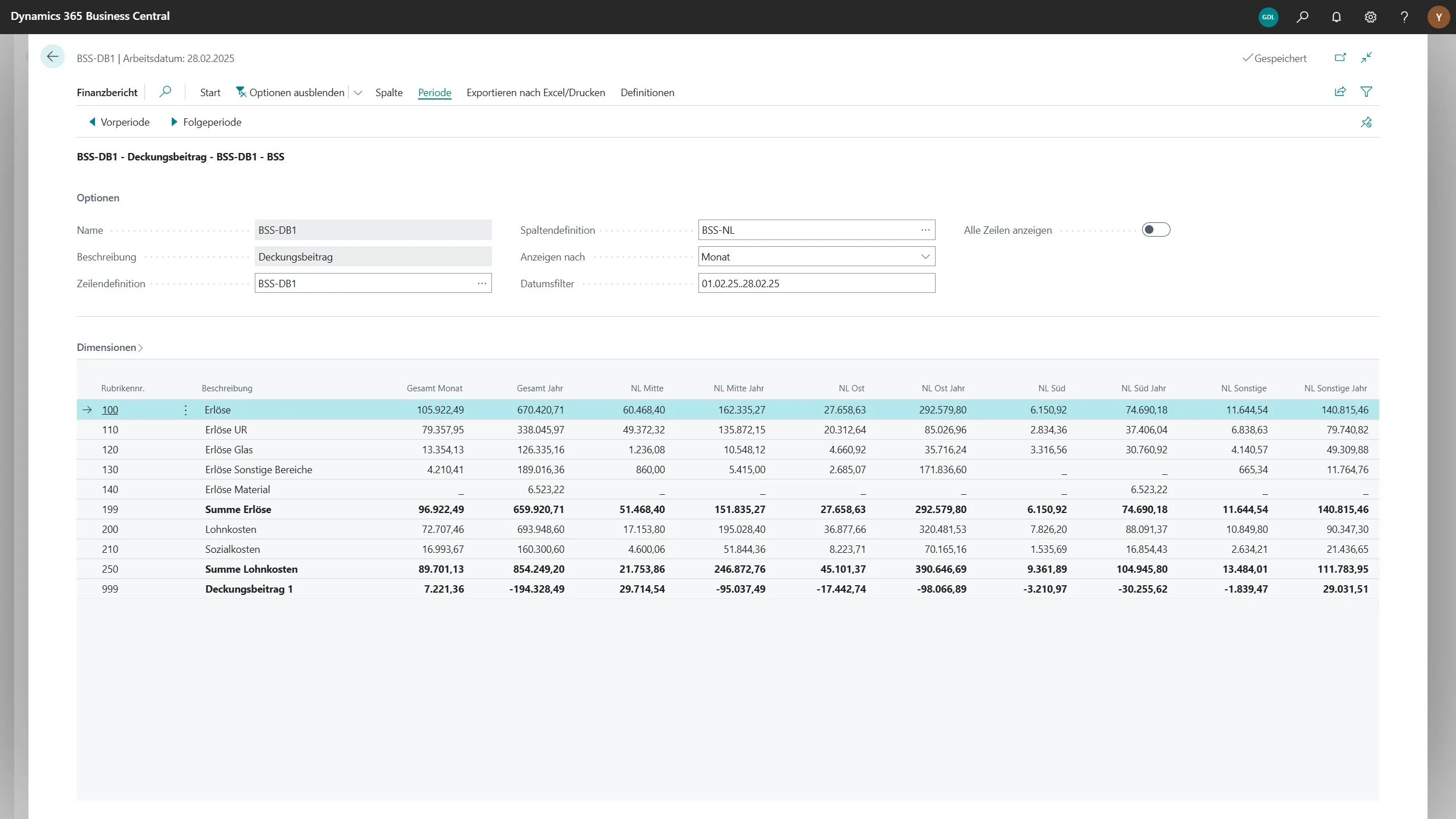1456x819 pixels.
Task: Expand dropdown arrow next to Optionen ausblenden
Action: click(358, 93)
